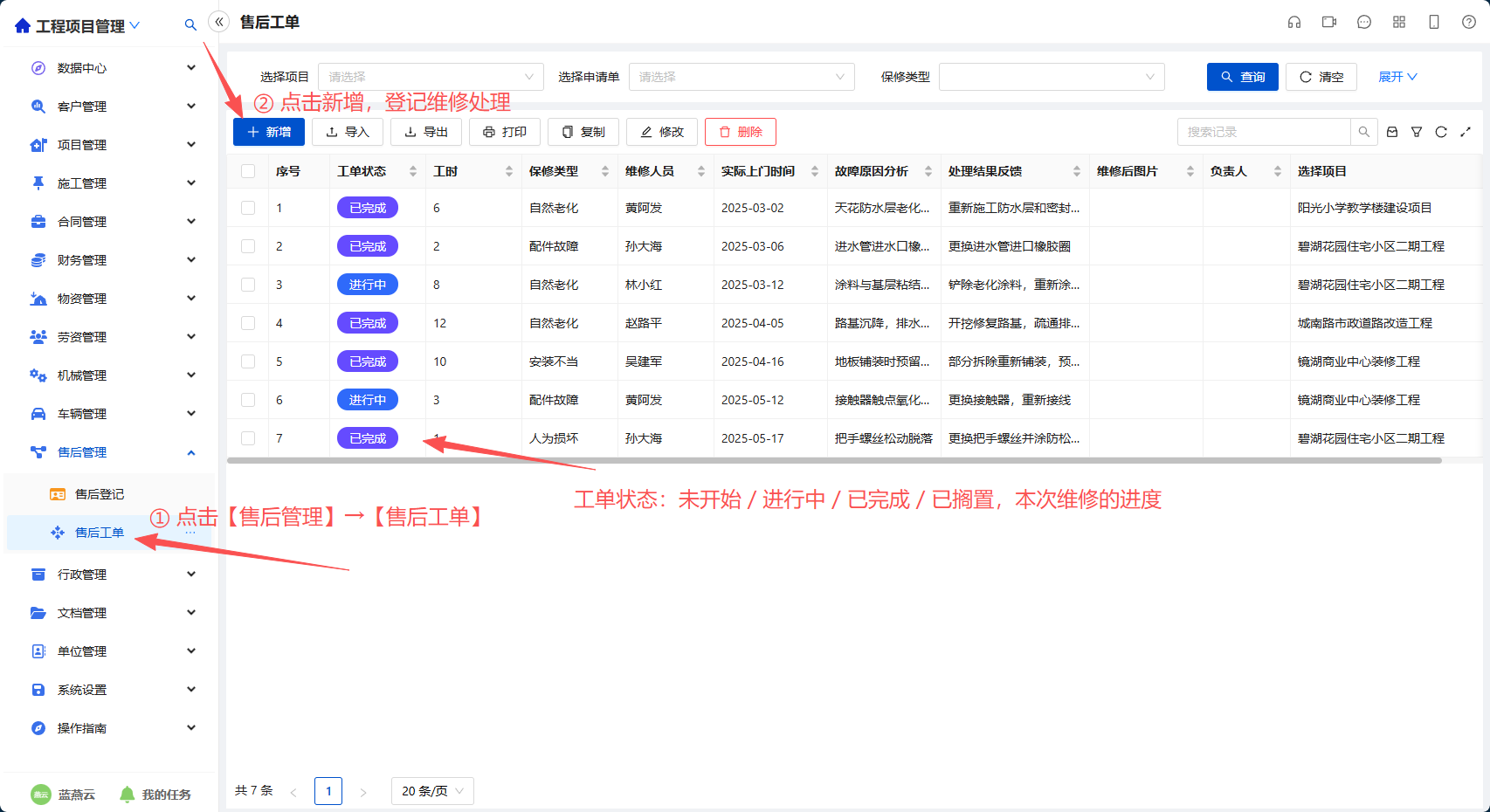Click the 打印 button
1490x812 pixels.
click(x=505, y=132)
